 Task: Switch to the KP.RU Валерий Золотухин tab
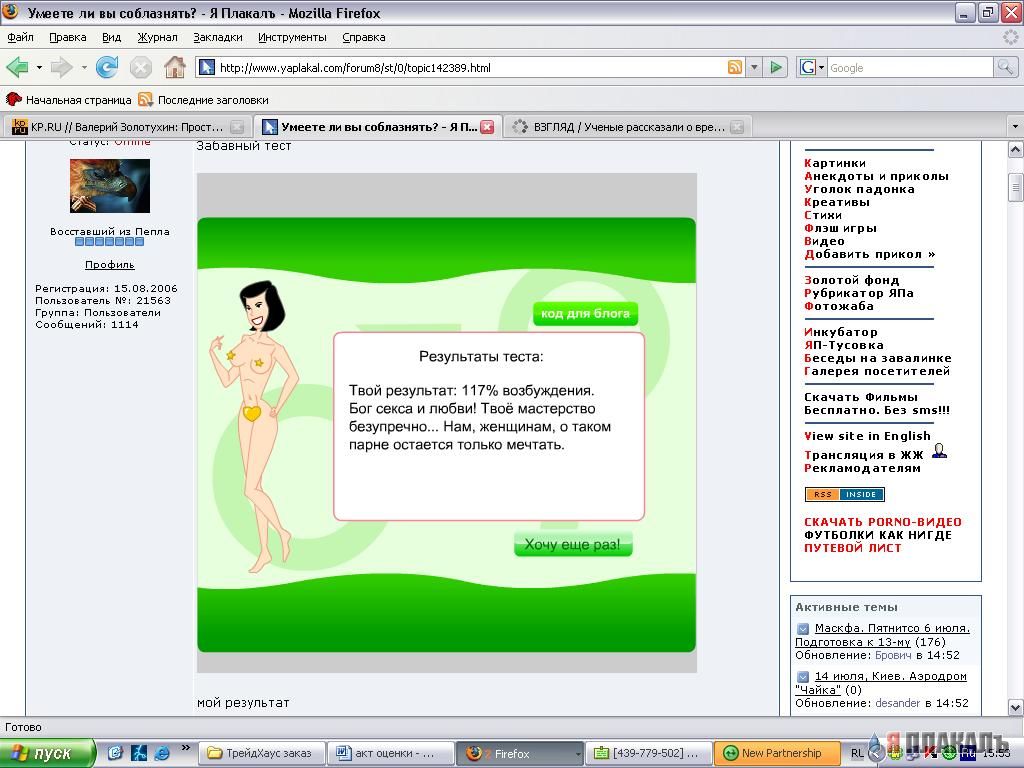[127, 127]
